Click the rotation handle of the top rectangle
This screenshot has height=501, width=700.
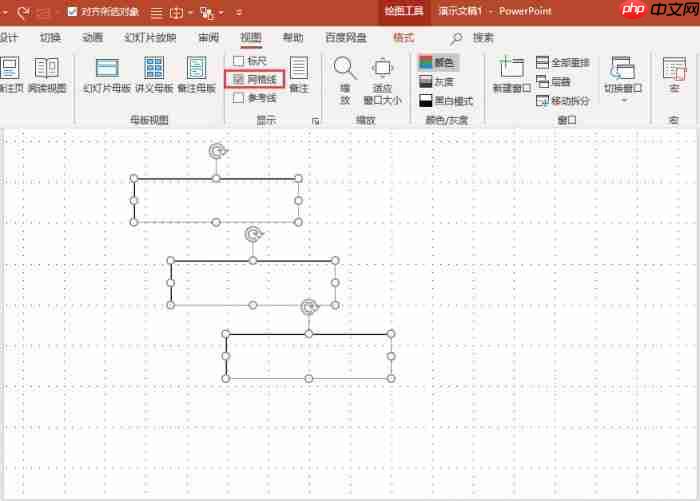point(217,151)
